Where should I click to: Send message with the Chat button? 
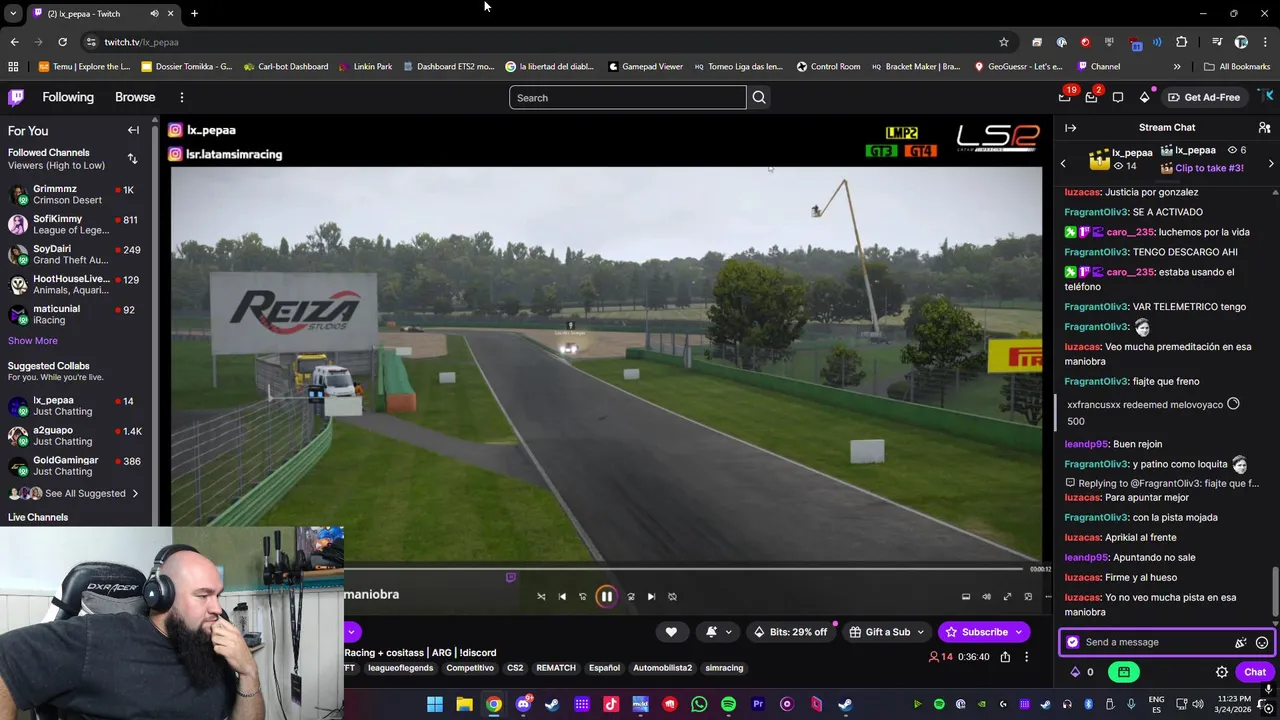click(1255, 672)
